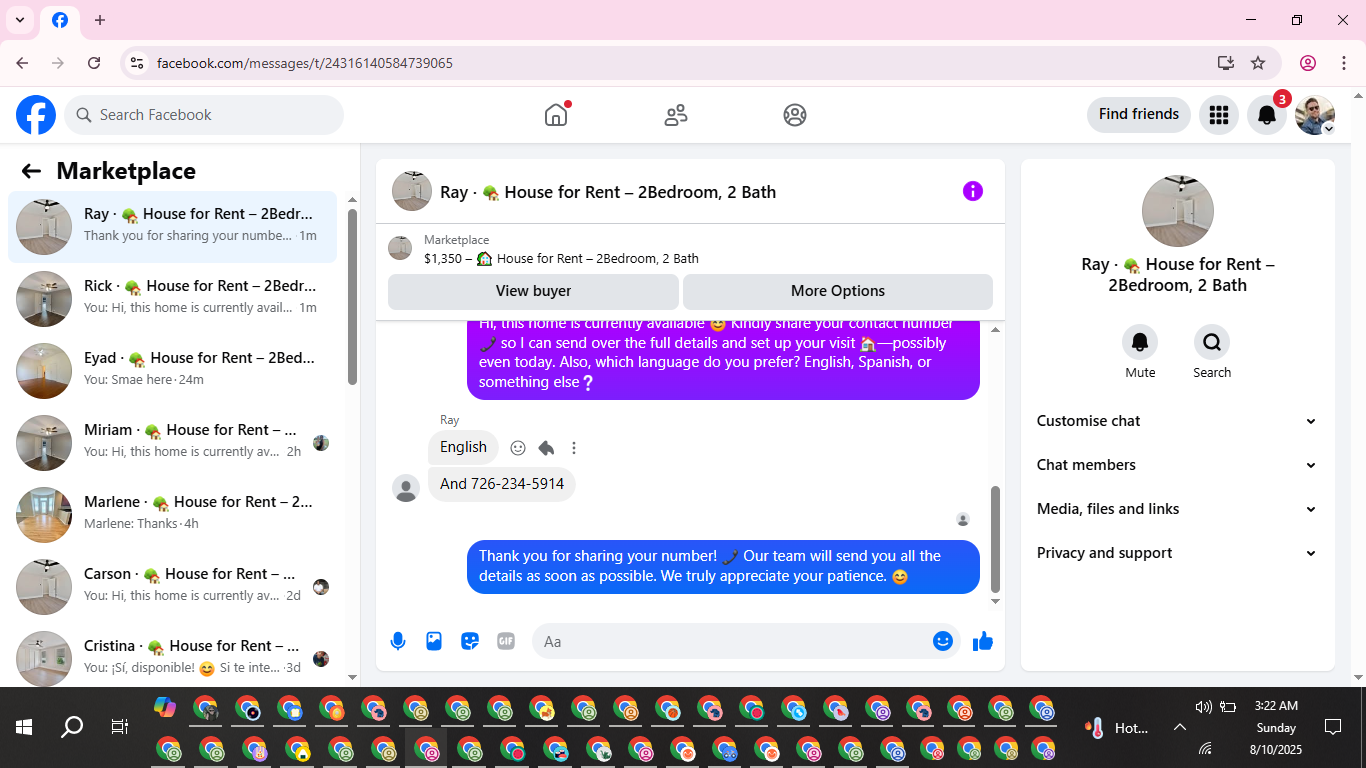Click the 'And 726-234-5914' message
The height and width of the screenshot is (768, 1366).
point(502,484)
